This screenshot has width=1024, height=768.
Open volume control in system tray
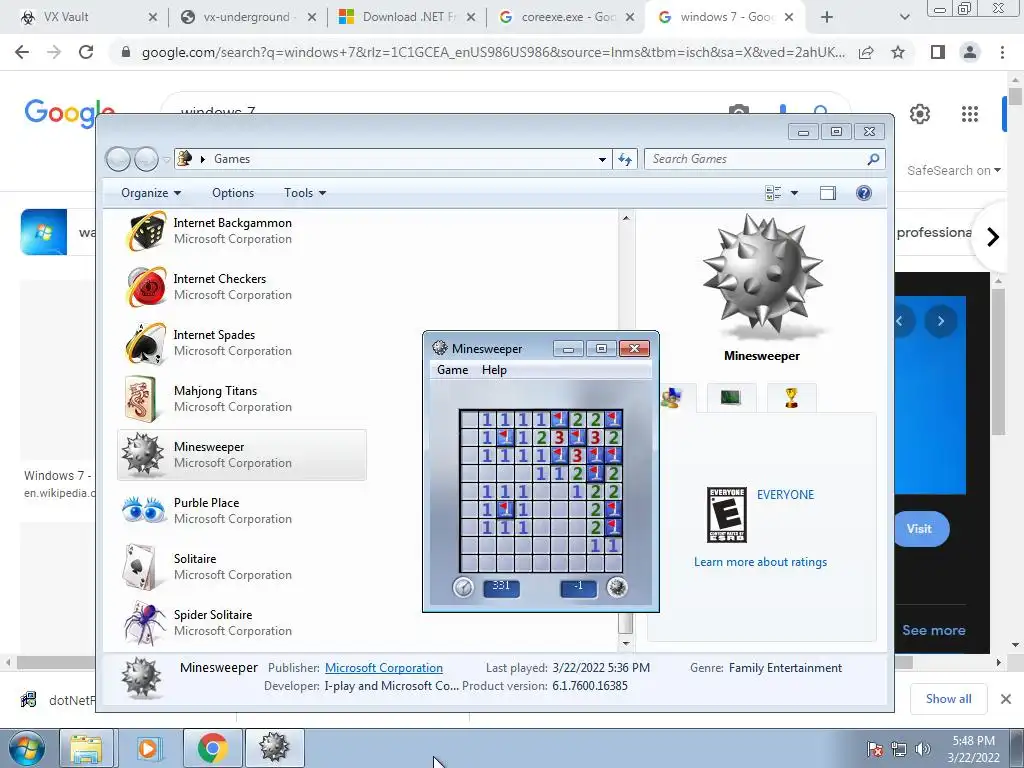[923, 749]
